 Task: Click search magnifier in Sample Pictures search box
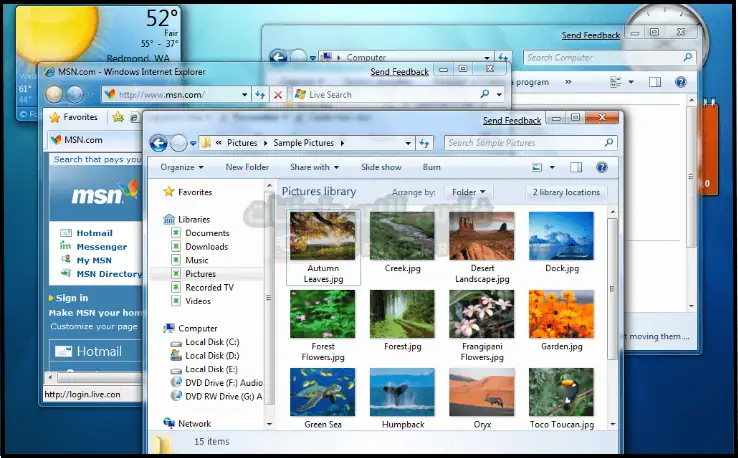609,142
